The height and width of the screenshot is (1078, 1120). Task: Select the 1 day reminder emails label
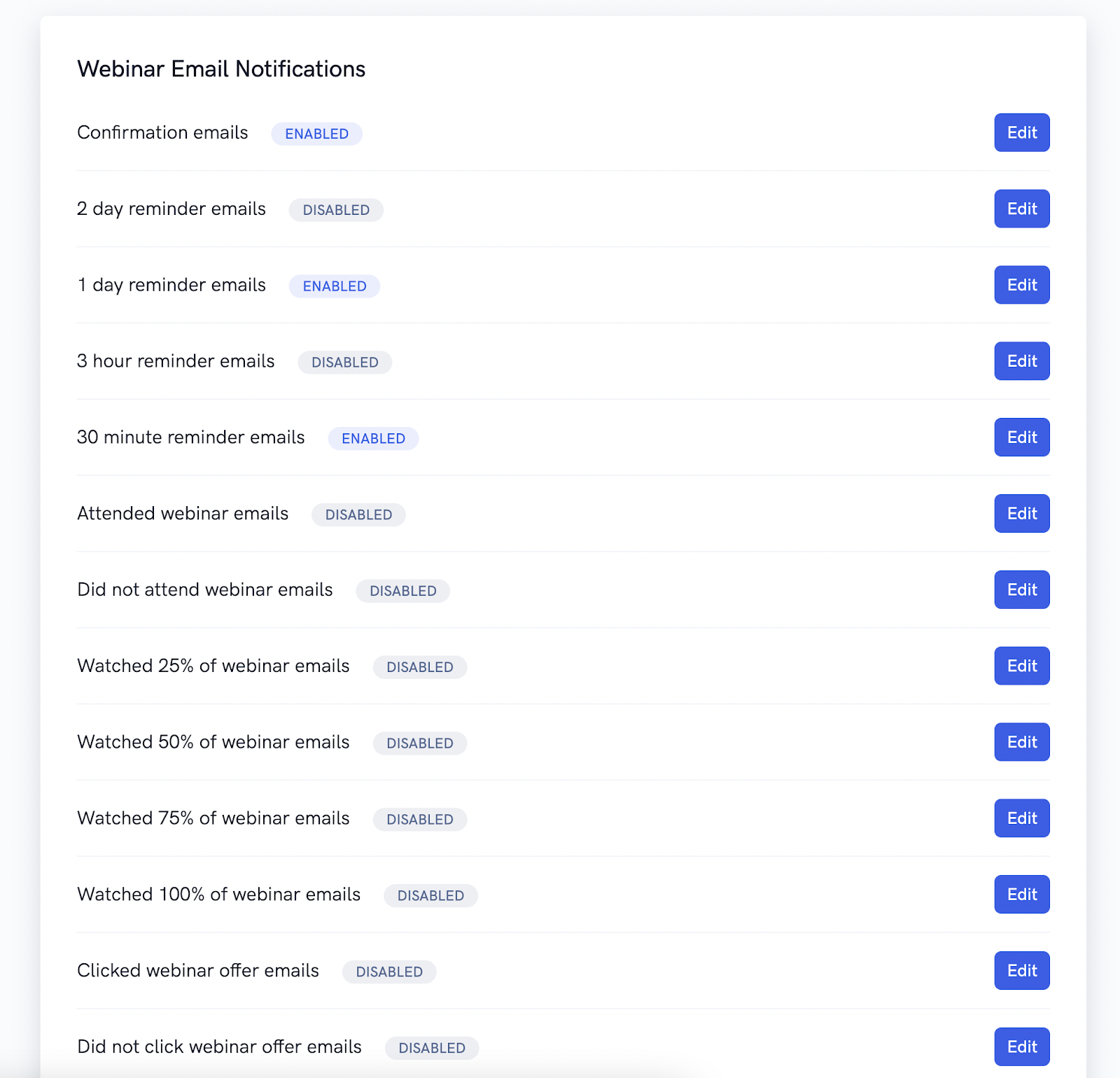[171, 286]
